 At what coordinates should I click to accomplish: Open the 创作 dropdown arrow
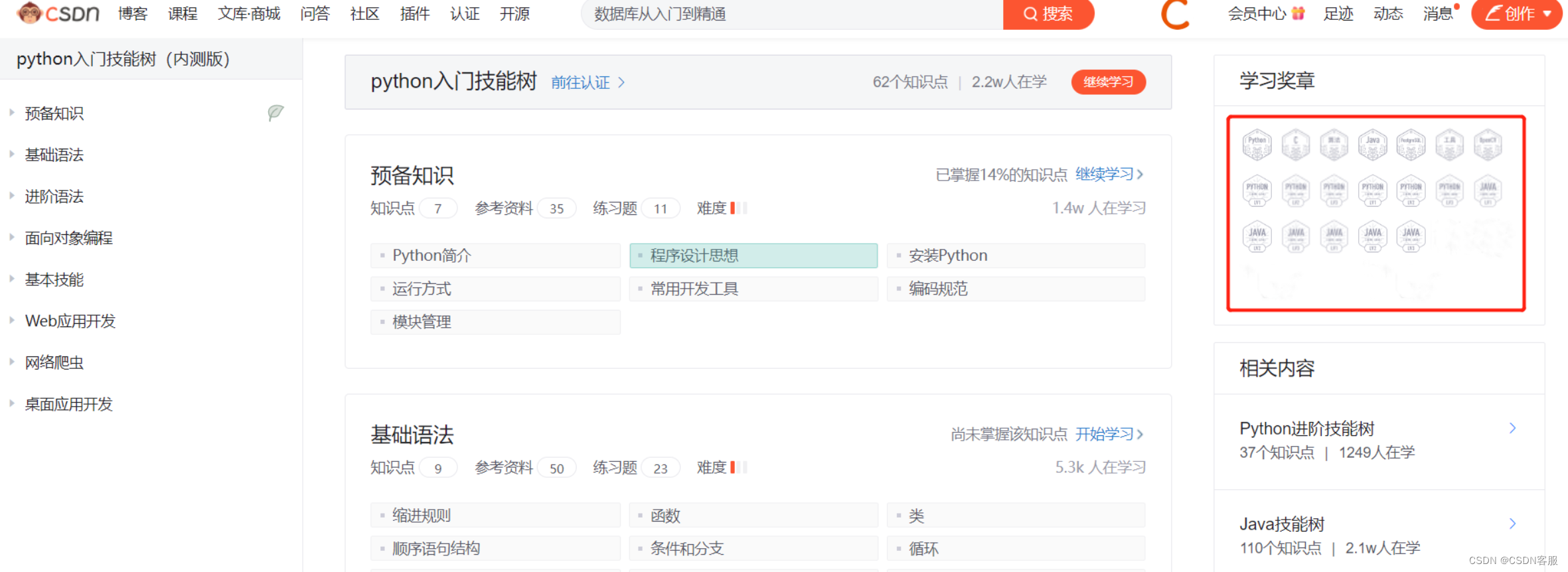click(x=1547, y=14)
